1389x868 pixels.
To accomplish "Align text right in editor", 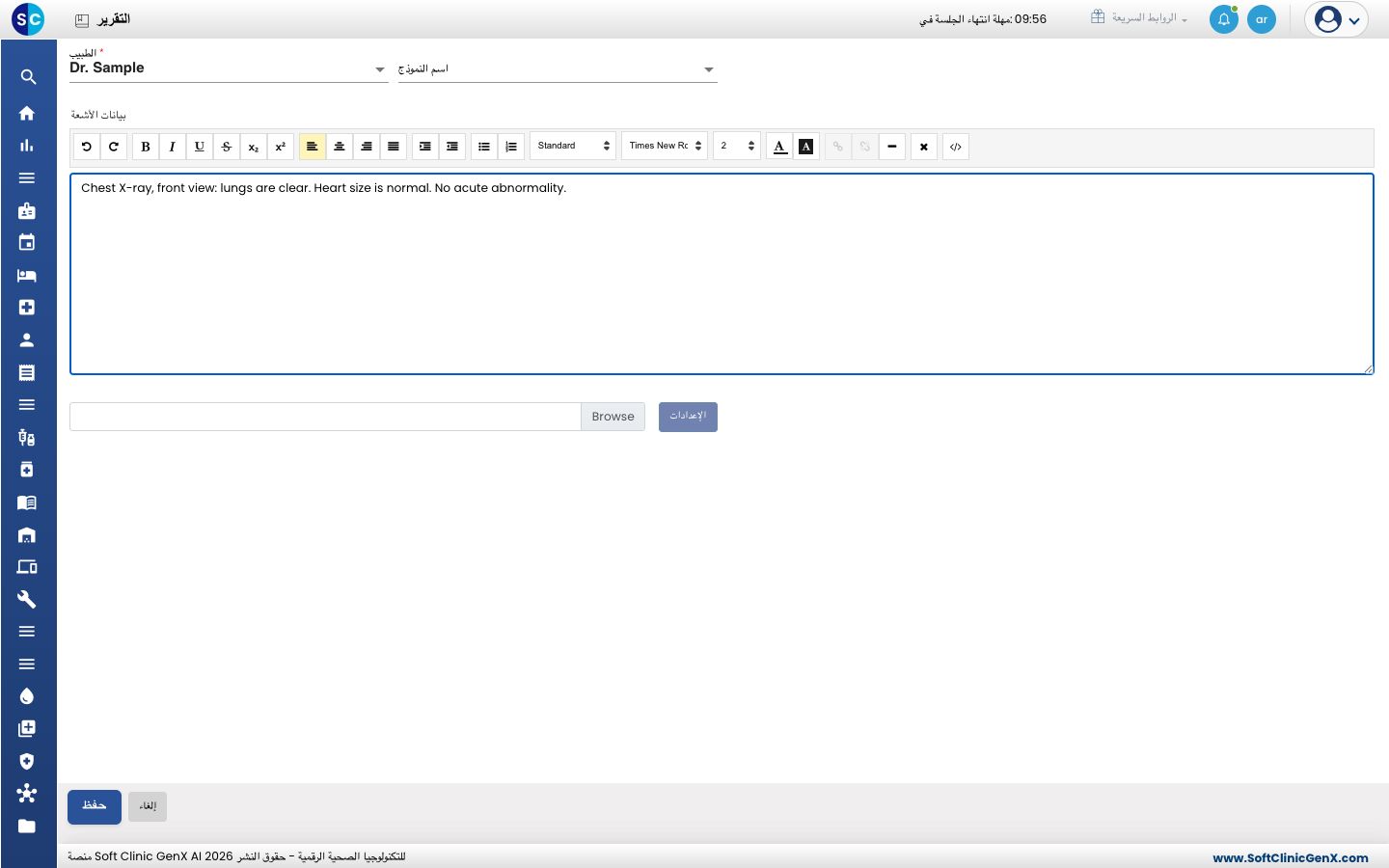I will 367,147.
